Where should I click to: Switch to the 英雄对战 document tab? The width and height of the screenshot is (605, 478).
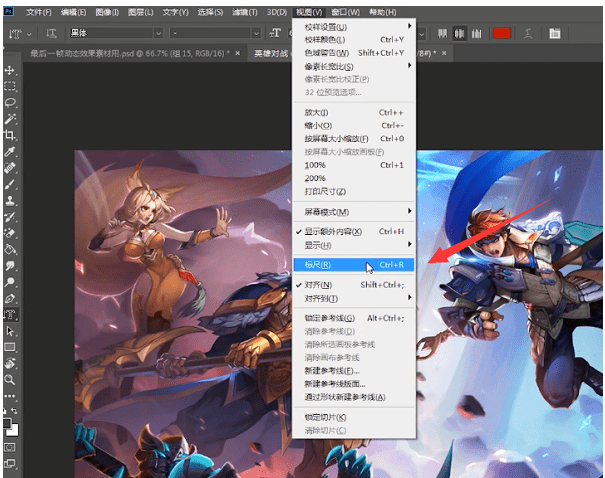point(270,52)
